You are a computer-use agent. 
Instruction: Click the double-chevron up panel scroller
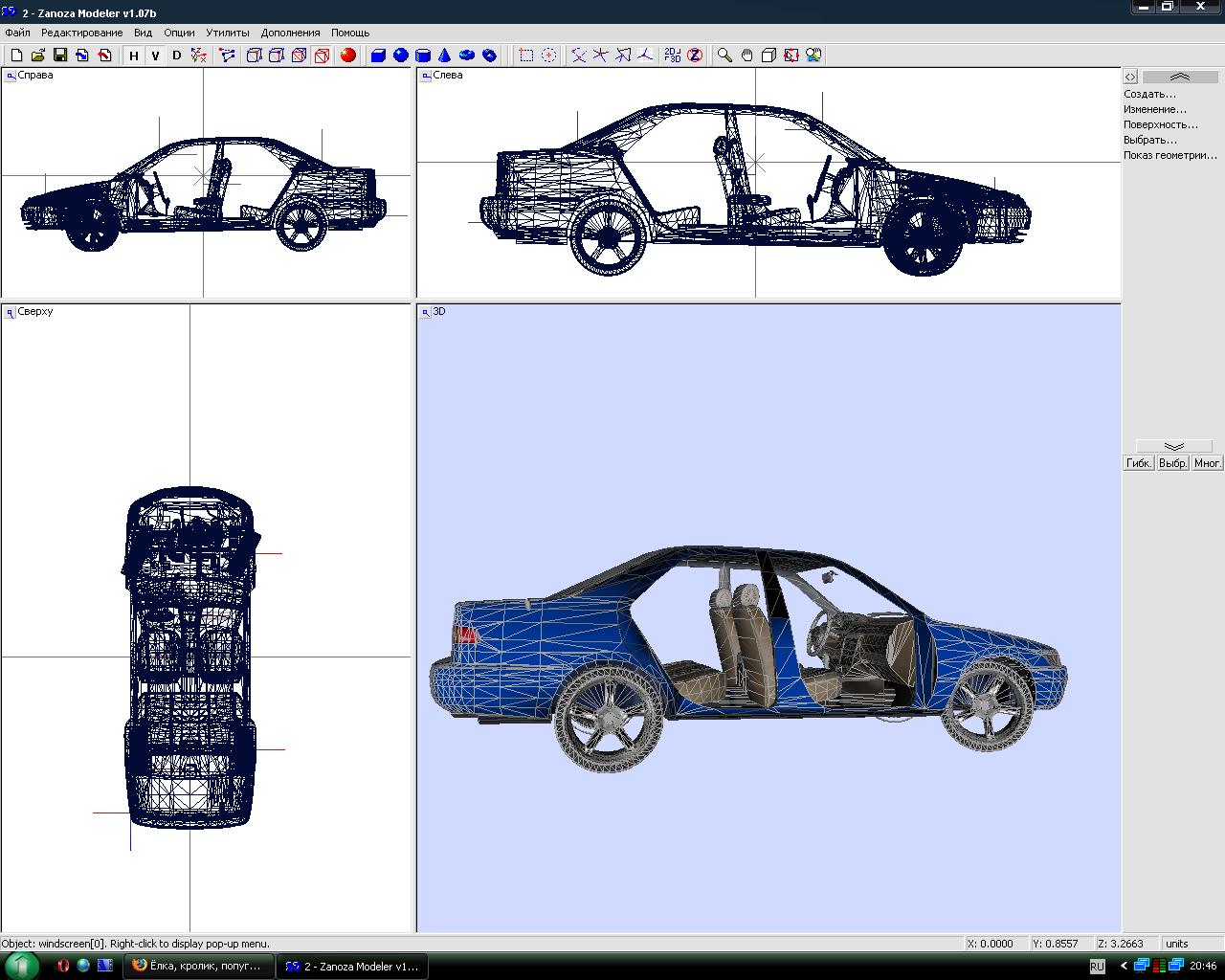(x=1179, y=77)
